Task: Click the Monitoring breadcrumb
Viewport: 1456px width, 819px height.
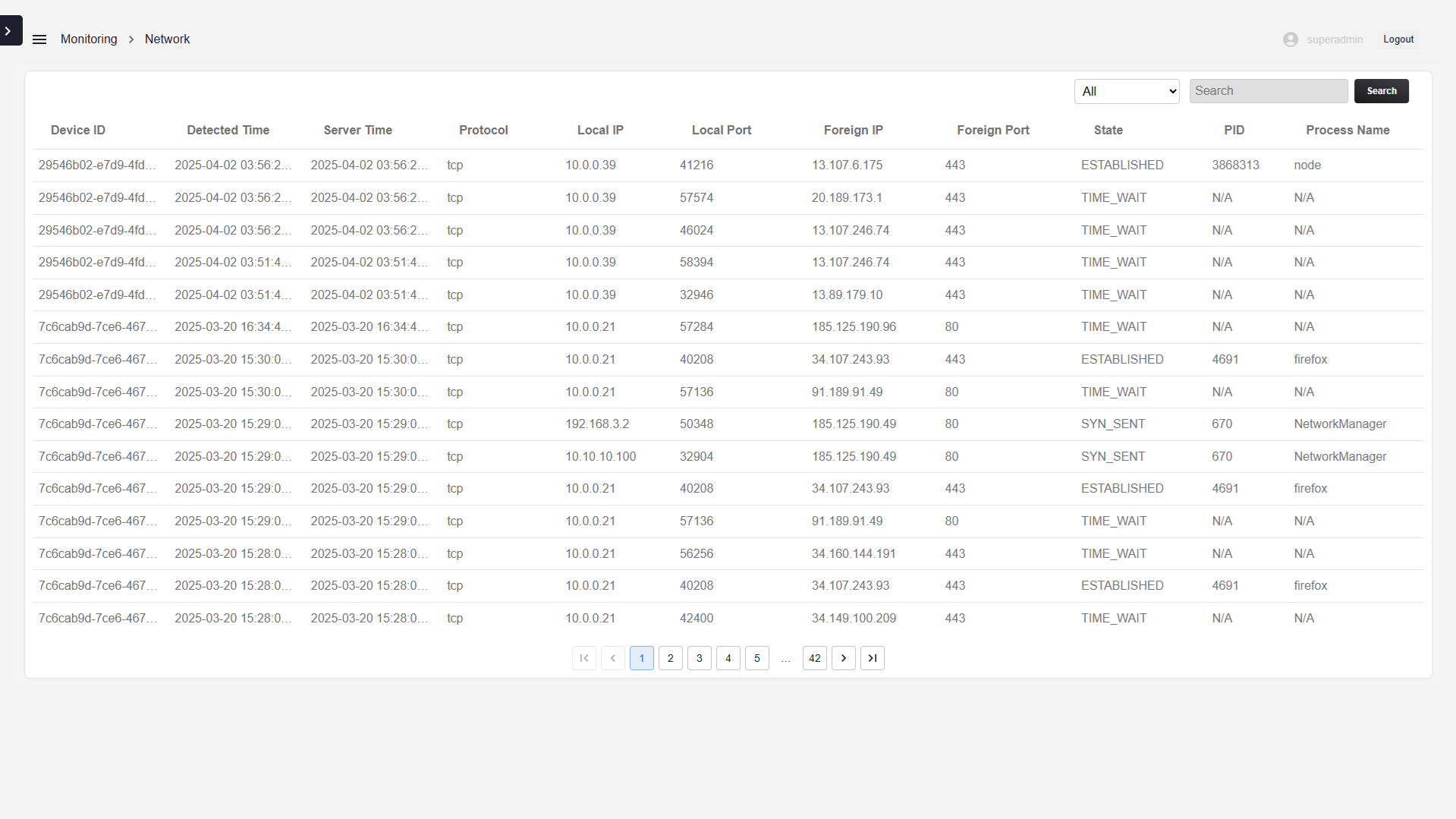Action: pos(89,39)
